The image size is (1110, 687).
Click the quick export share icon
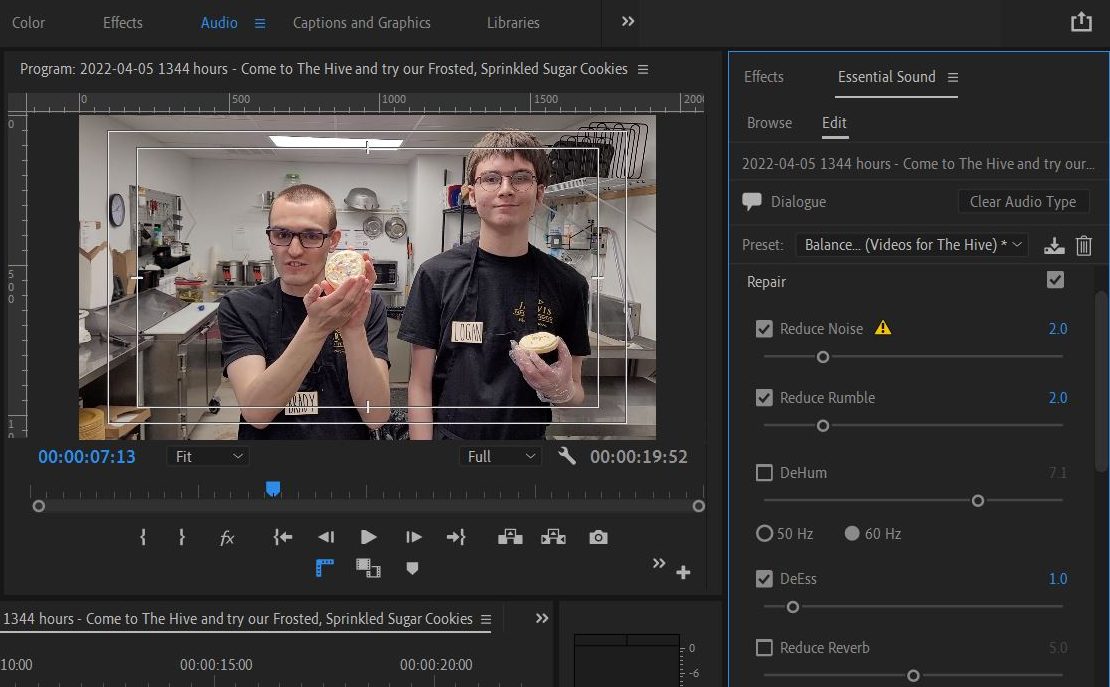click(1081, 22)
